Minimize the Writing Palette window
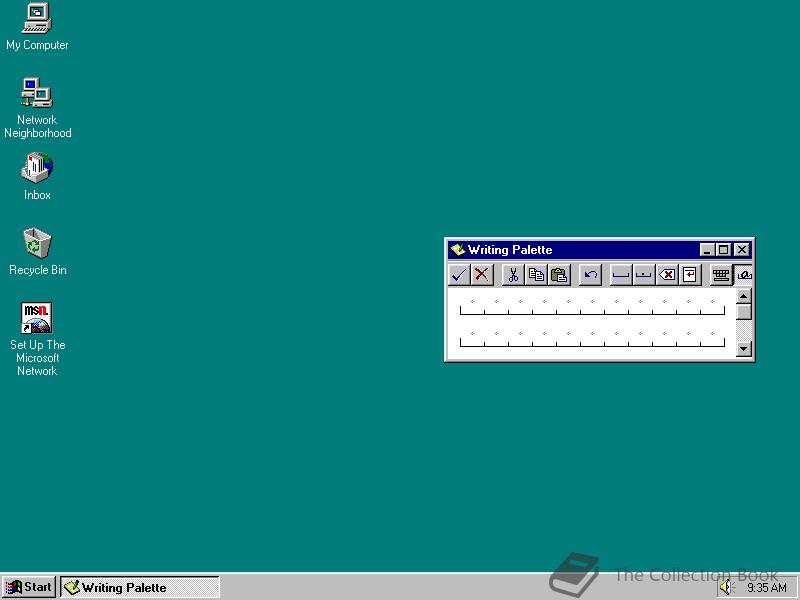The width and height of the screenshot is (800, 600). click(x=707, y=250)
